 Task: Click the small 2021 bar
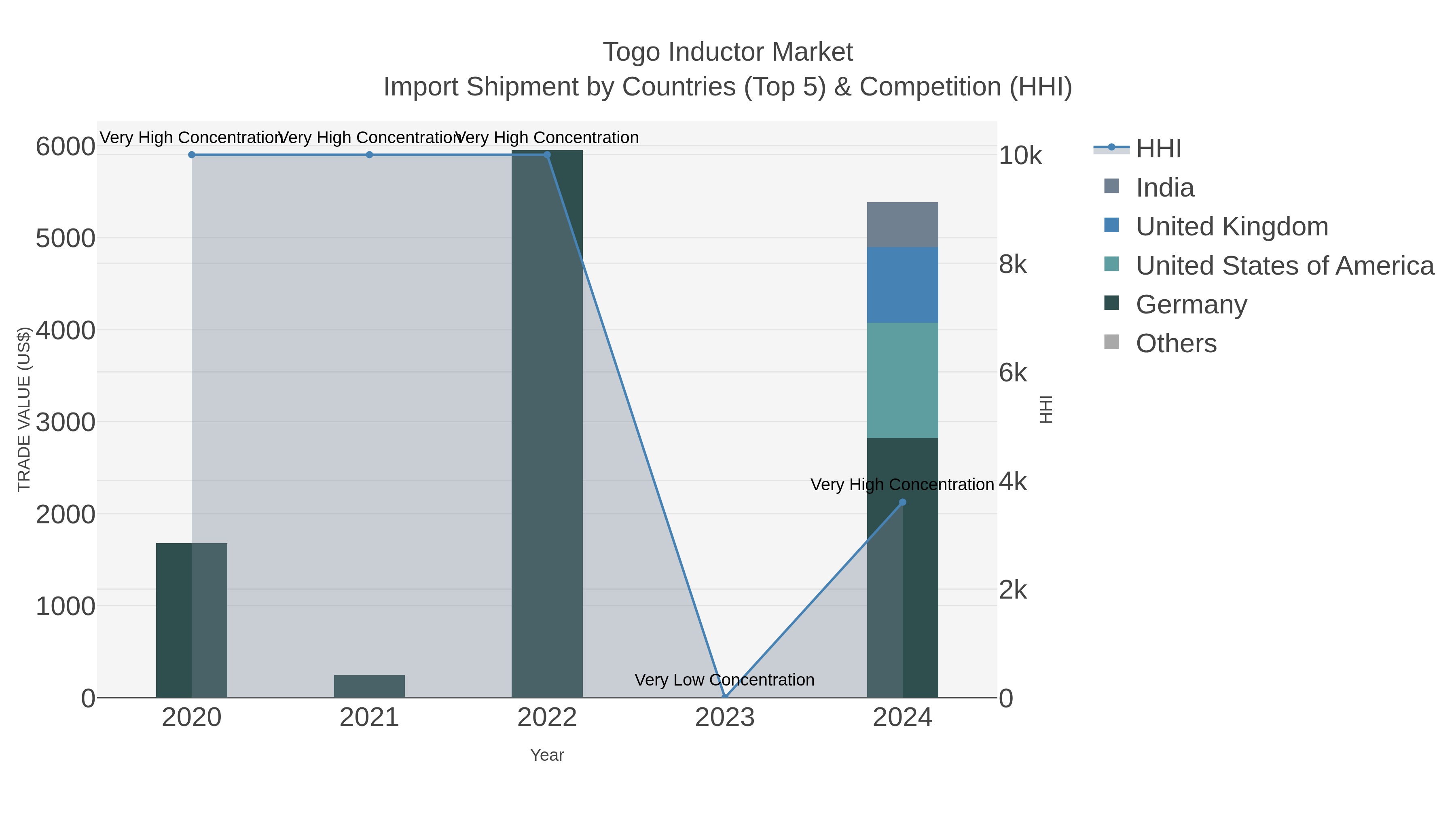(369, 686)
